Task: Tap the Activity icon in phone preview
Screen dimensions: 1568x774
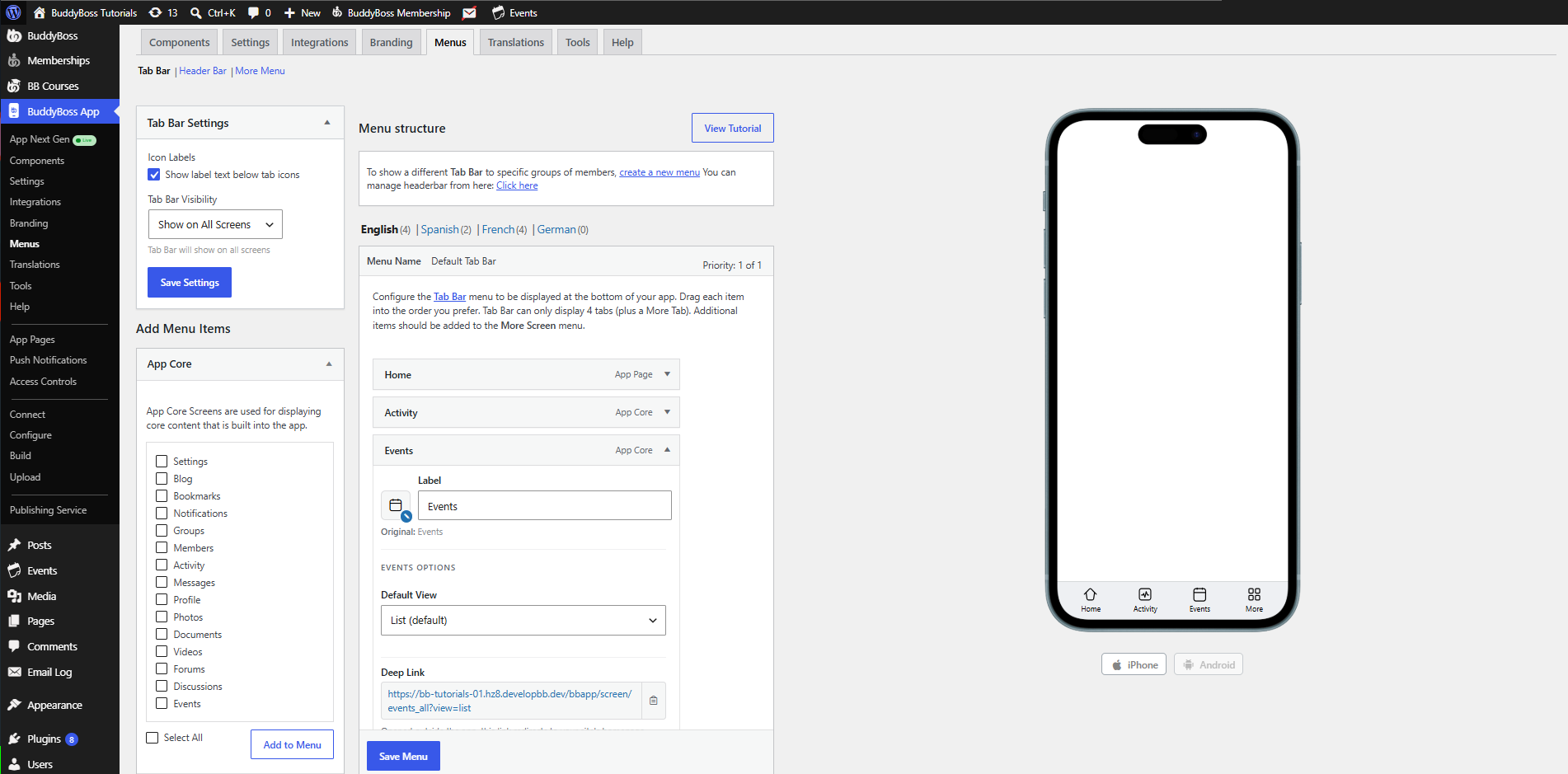Action: (1145, 594)
